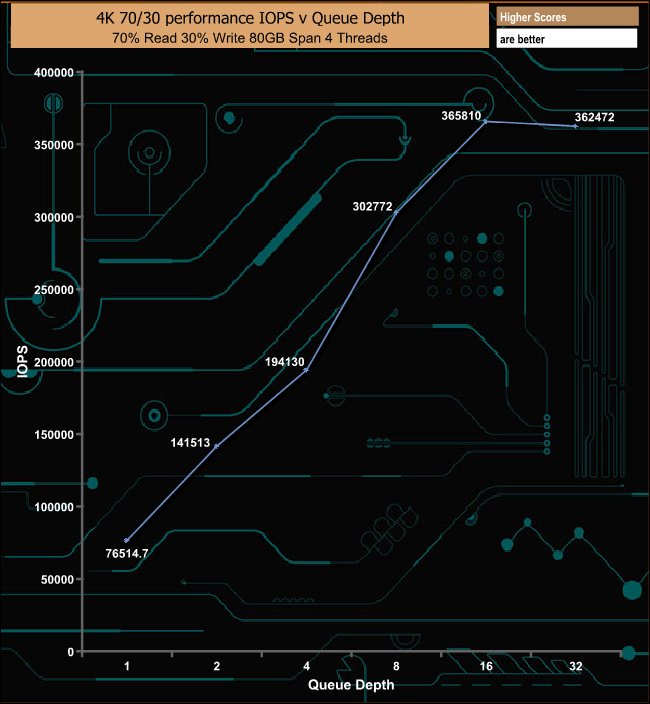
Task: Click the 'Higher Scores' legend box
Action: (x=566, y=17)
